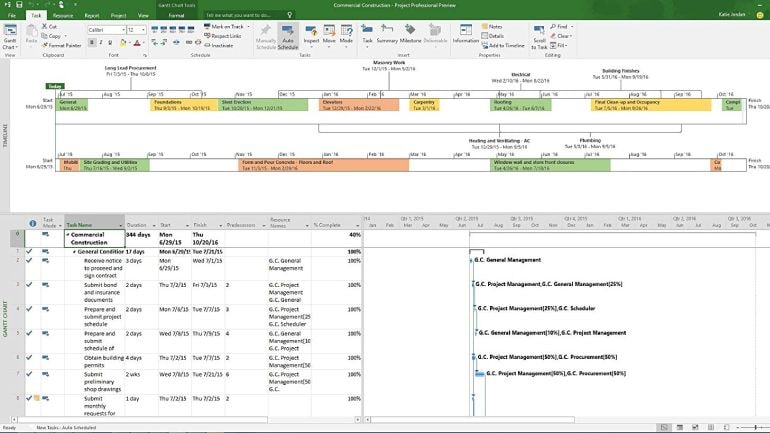Click the Manually Schedule pin icon
Screen dimensions: 770x433
(x=266, y=30)
